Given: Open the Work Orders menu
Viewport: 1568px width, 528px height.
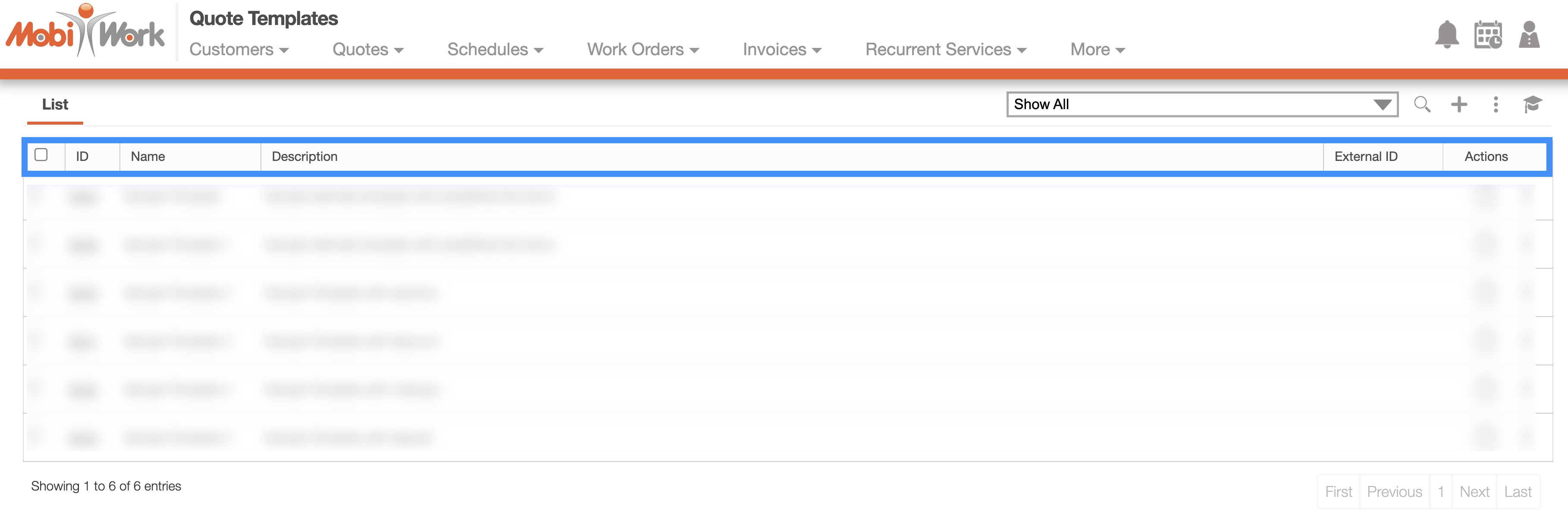Looking at the screenshot, I should pos(643,49).
